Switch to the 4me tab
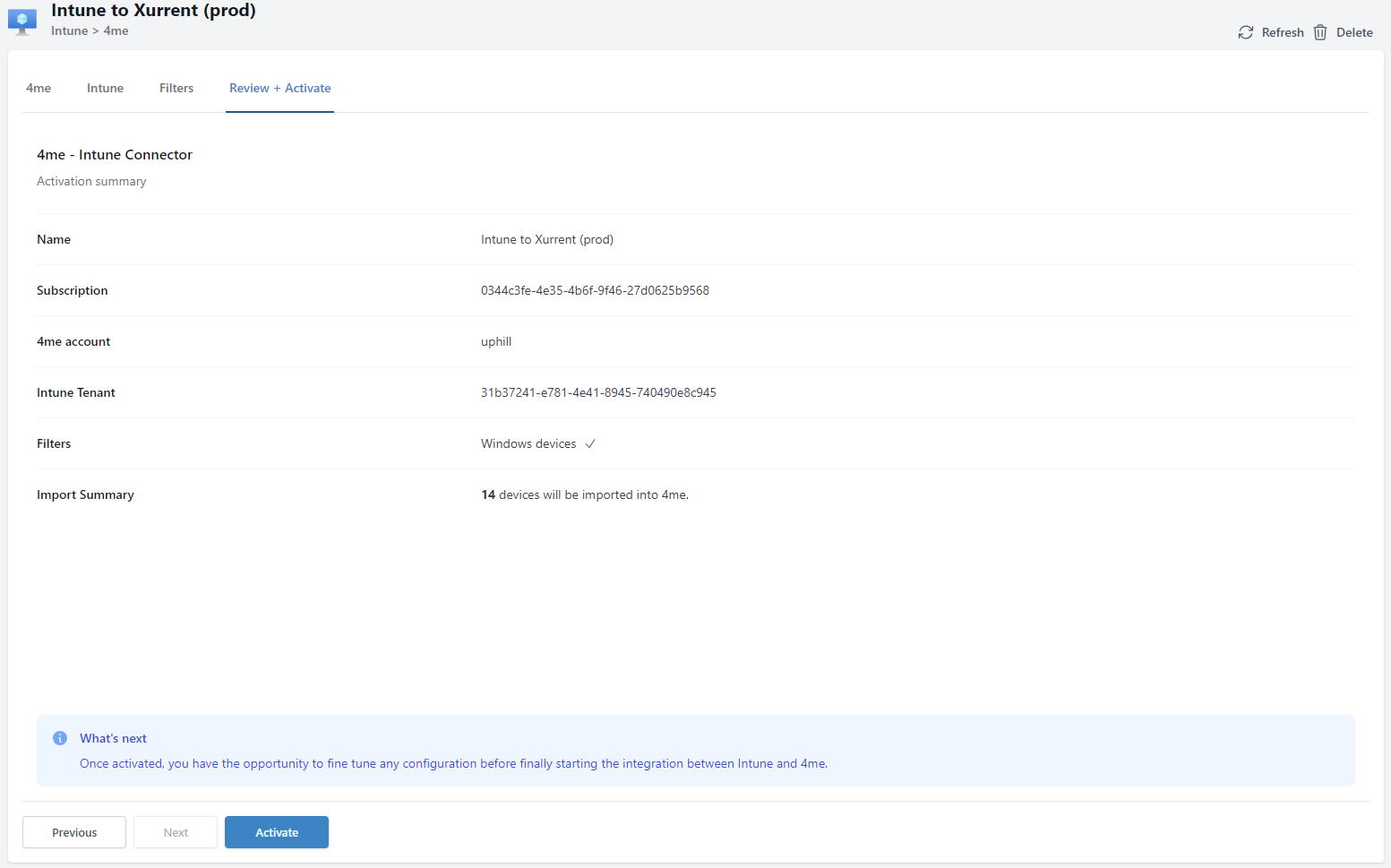1391x868 pixels. pyautogui.click(x=39, y=88)
